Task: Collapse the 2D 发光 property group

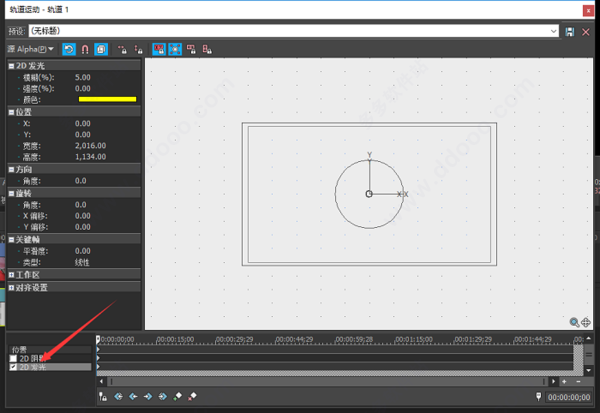Action: tap(11, 66)
